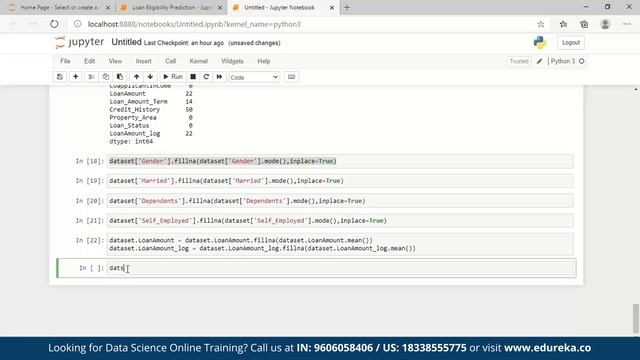Open cell type Code dropdown
The width and height of the screenshot is (640, 360).
(254, 77)
